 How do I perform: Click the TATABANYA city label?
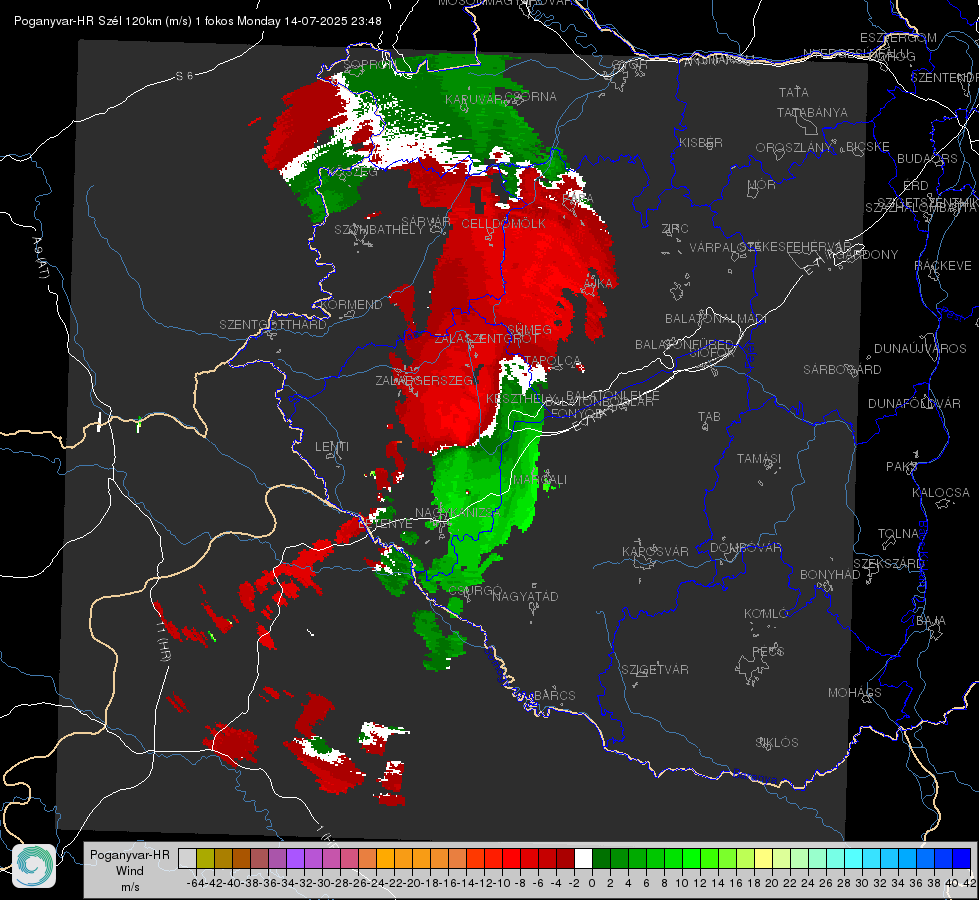coord(812,112)
